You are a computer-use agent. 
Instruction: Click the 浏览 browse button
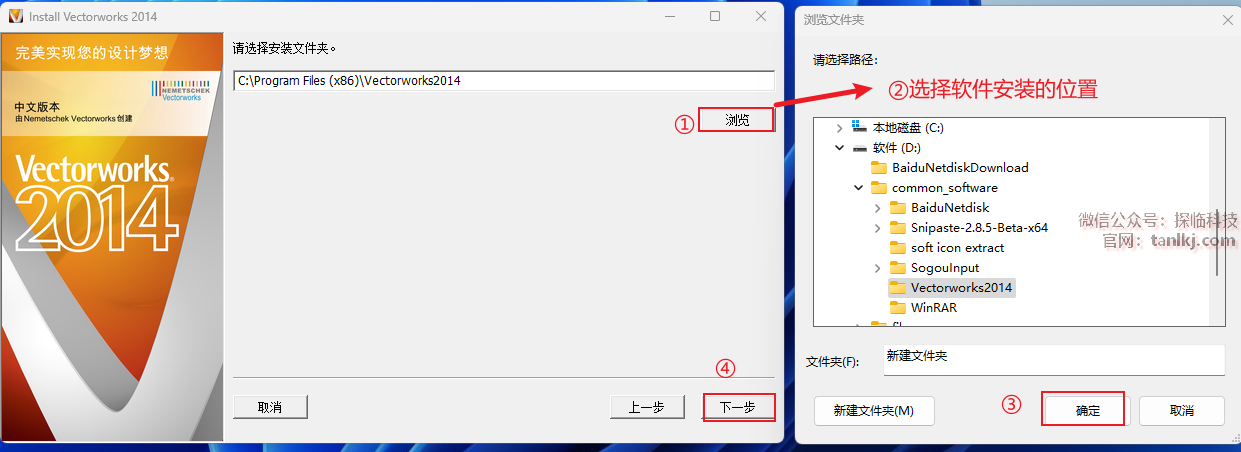pos(736,120)
